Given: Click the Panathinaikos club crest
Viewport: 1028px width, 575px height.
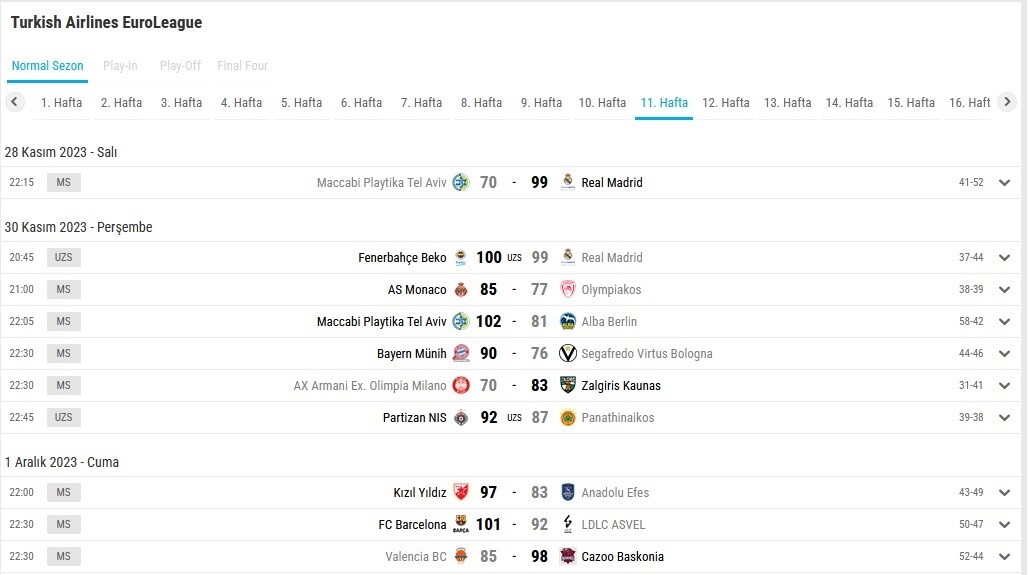Looking at the screenshot, I should (x=568, y=418).
